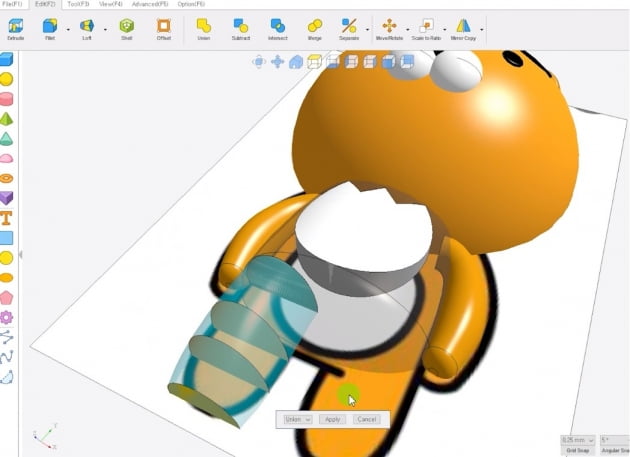The image size is (630, 457).
Task: Select the polyline sketch tool
Action: click(6, 337)
